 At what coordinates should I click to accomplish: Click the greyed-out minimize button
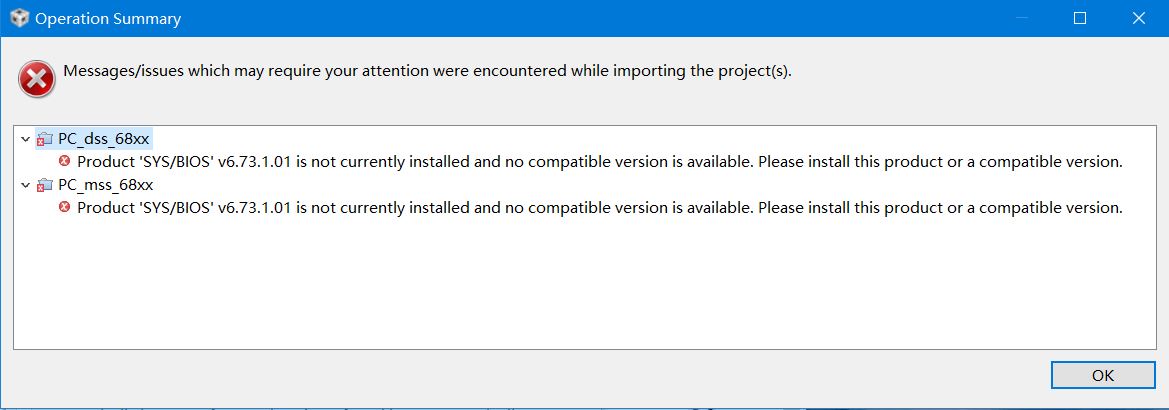1022,19
